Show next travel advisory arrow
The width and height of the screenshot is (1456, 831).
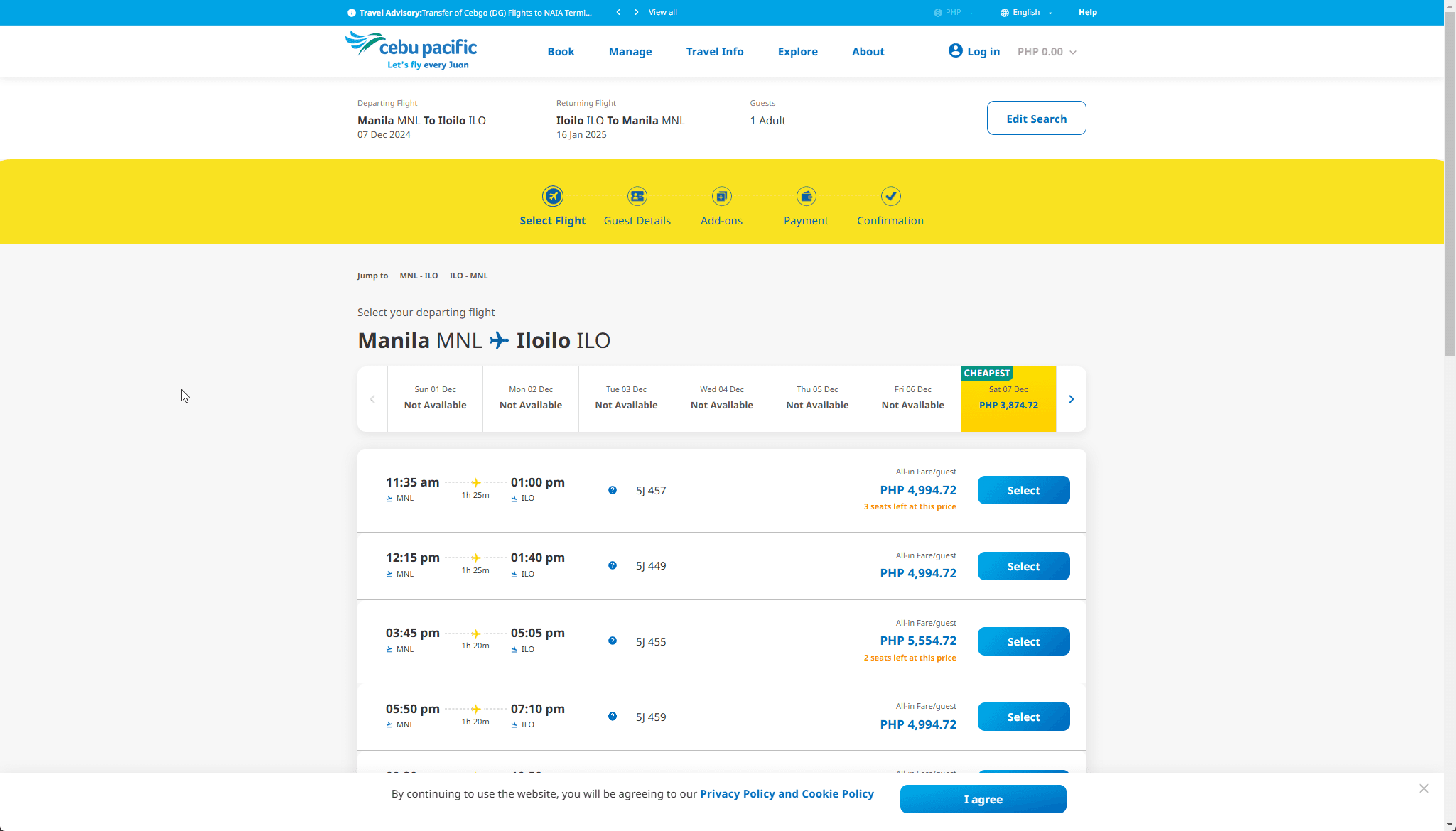[636, 12]
